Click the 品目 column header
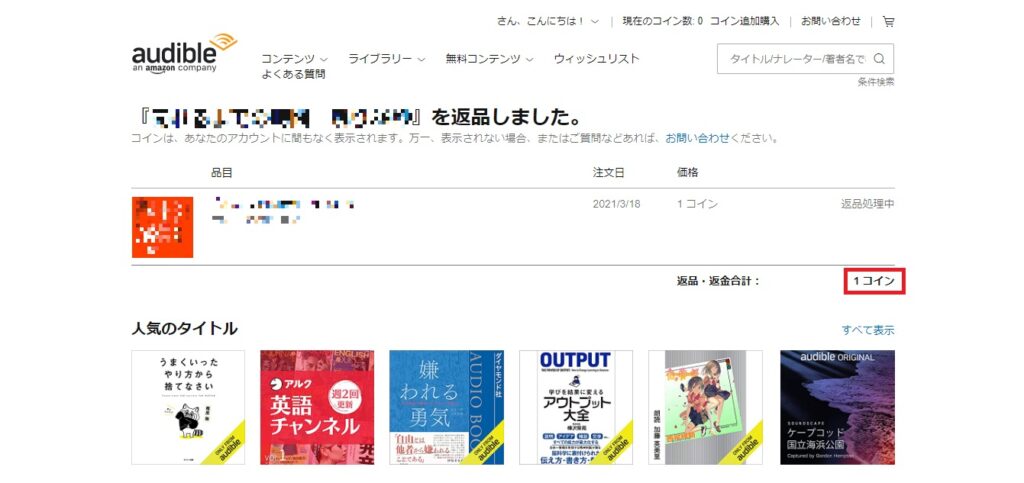1024x483 pixels. [x=221, y=173]
